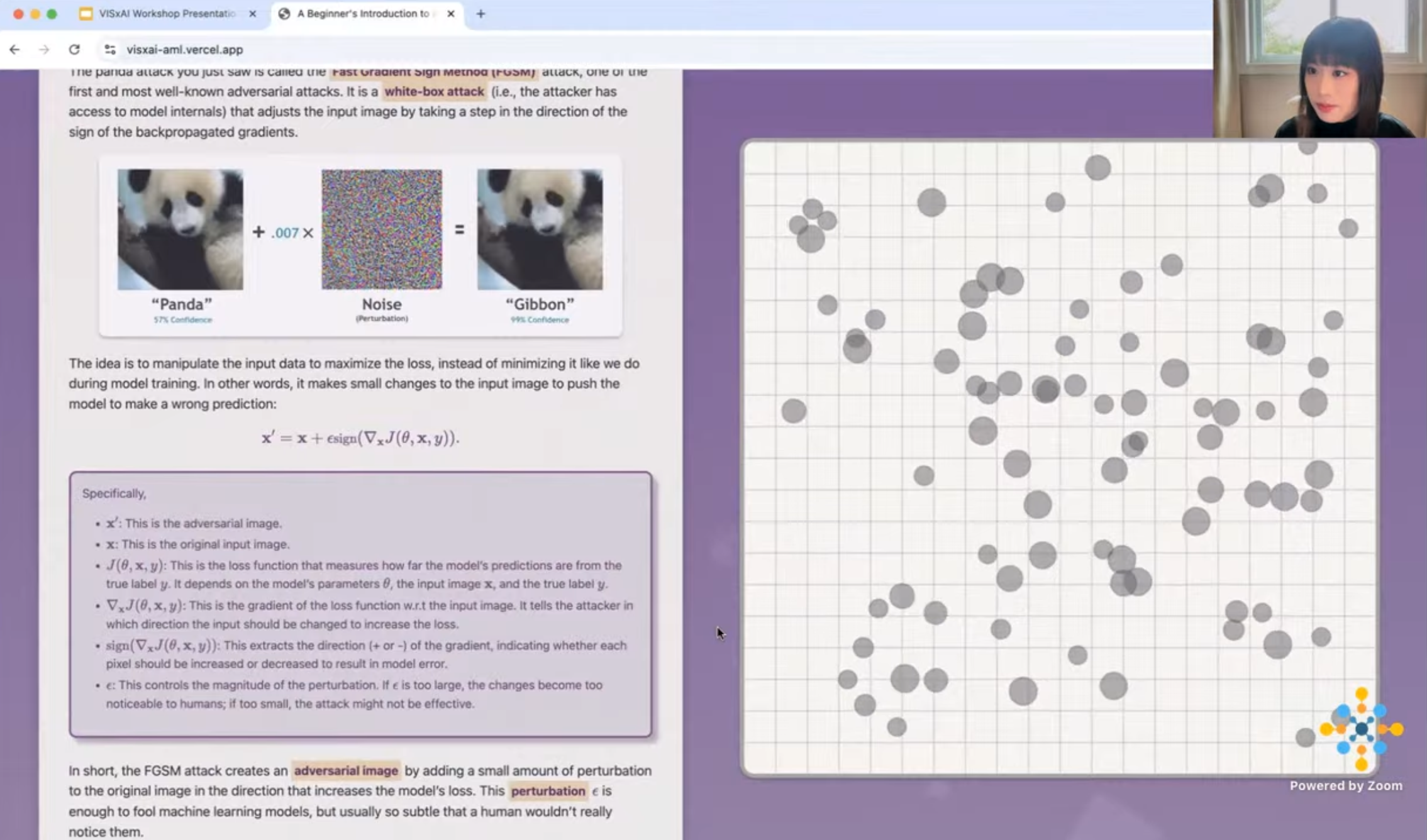Image resolution: width=1427 pixels, height=840 pixels.
Task: Close the VISxAI Workshop Presentation tab
Action: [252, 13]
